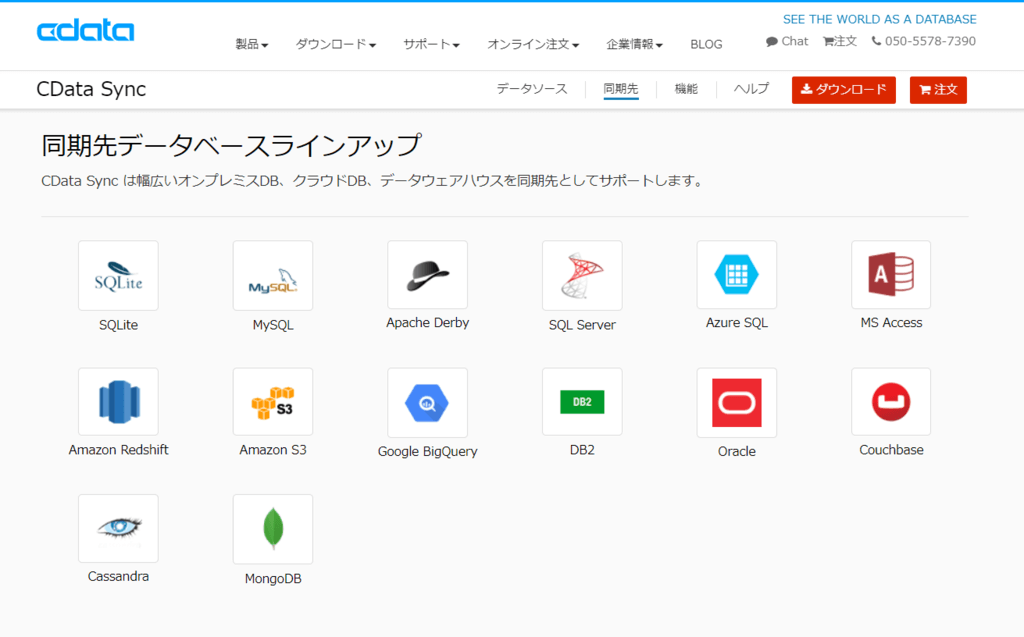Click the Google BigQuery text label
This screenshot has width=1024, height=637.
pos(428,451)
